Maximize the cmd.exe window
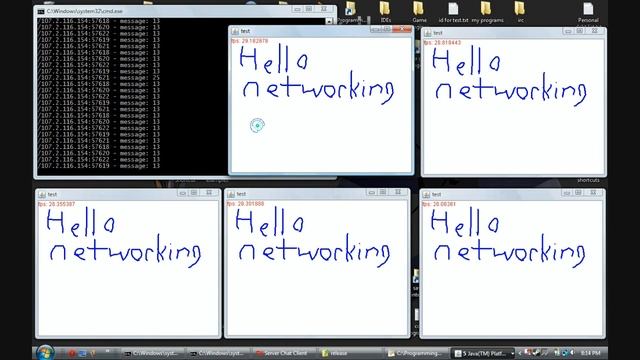The width and height of the screenshot is (640, 360). coord(309,9)
